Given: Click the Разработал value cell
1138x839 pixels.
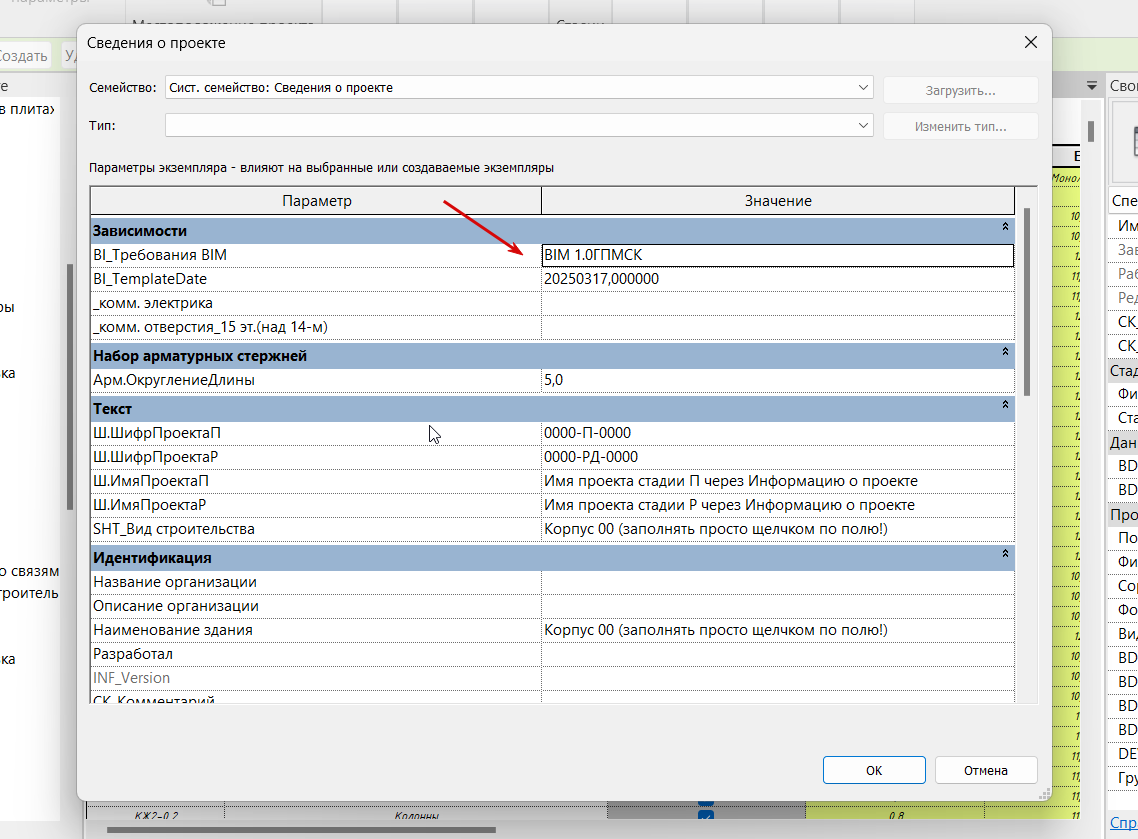Looking at the screenshot, I should pos(777,654).
